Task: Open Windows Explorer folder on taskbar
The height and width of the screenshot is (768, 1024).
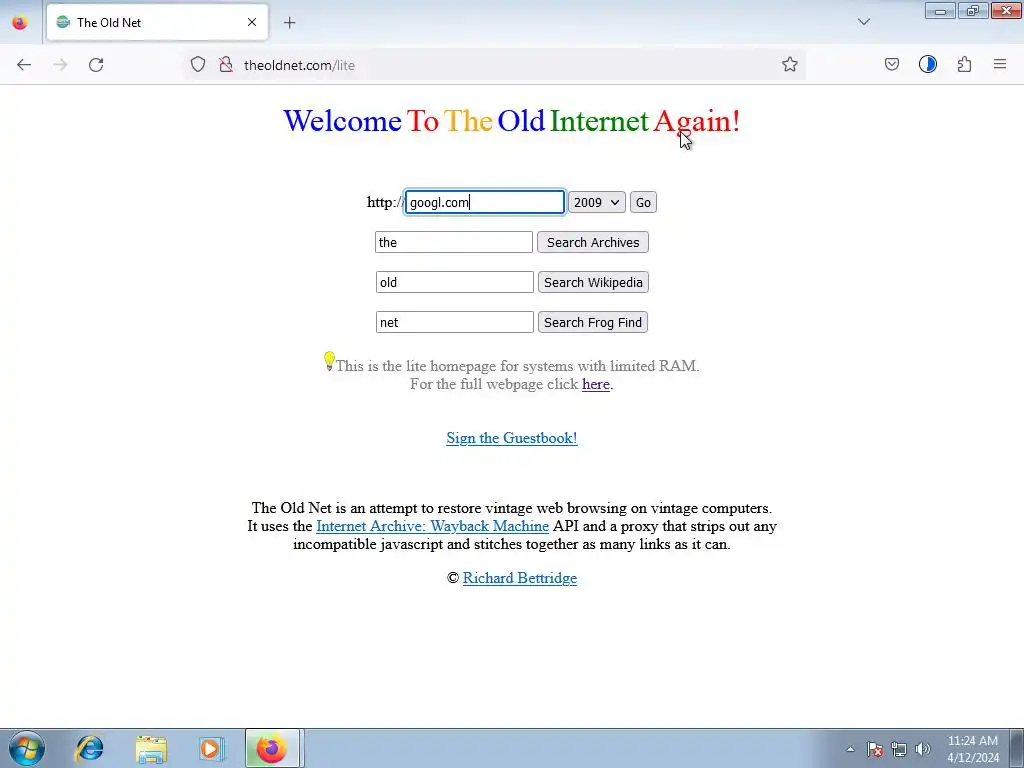Action: 151,748
